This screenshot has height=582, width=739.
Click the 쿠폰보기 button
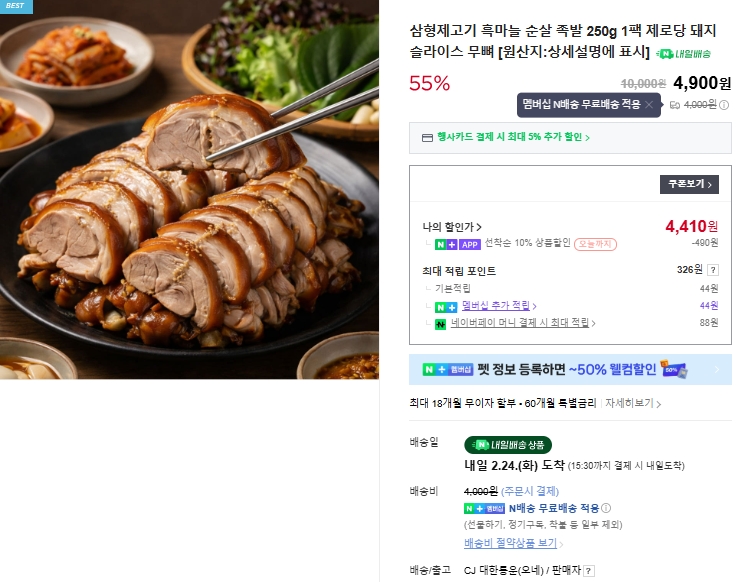click(688, 184)
